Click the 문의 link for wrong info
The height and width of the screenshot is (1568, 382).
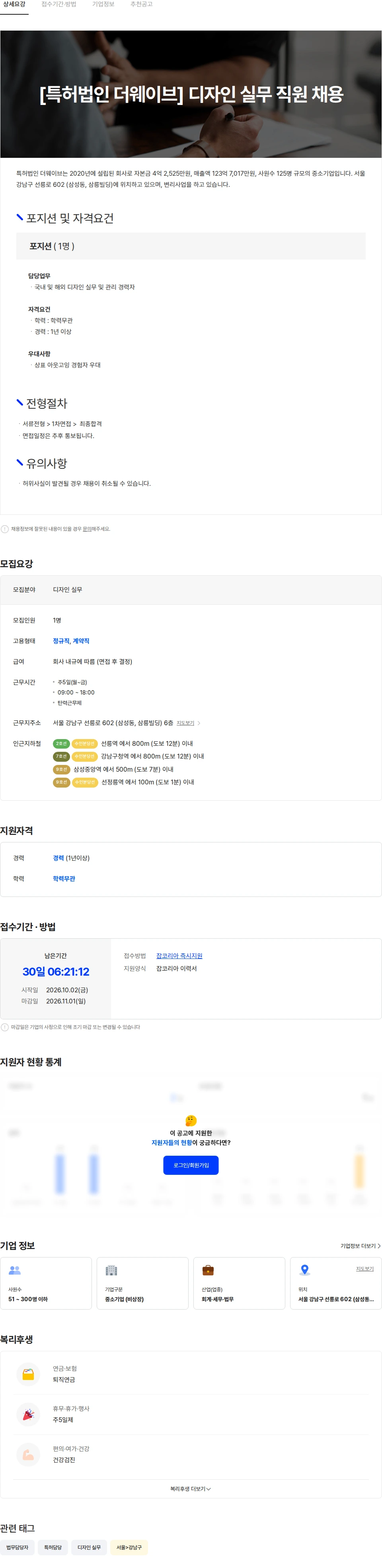pyautogui.click(x=87, y=529)
